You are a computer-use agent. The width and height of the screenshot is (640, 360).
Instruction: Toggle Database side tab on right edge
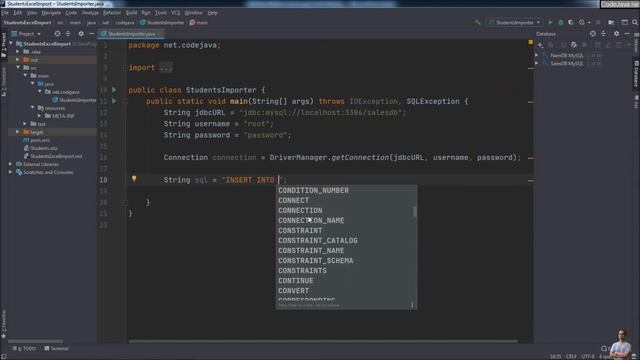636,73
